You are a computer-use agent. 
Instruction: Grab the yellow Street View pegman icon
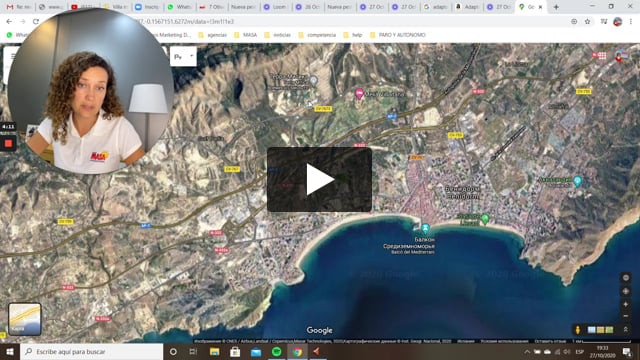[x=577, y=329]
